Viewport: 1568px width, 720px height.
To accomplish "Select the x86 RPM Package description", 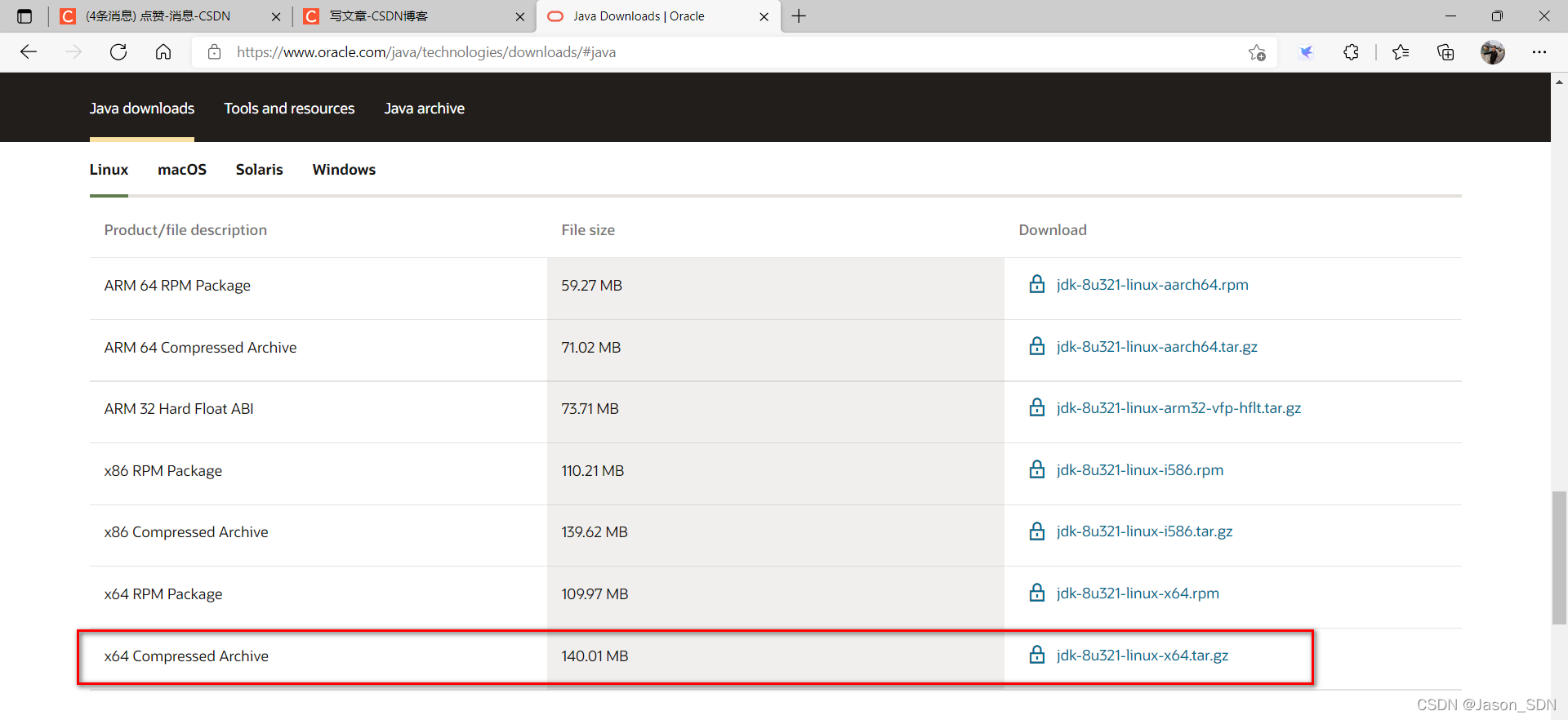I will (x=163, y=471).
